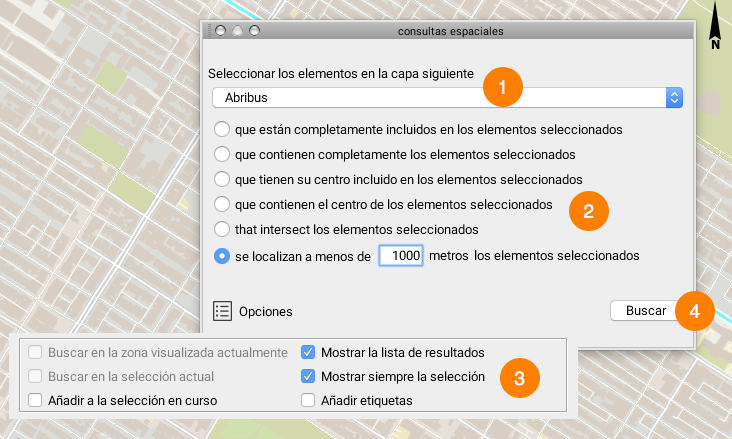732x439 pixels.
Task: Open the Abribus layer dropdown
Action: click(x=447, y=98)
